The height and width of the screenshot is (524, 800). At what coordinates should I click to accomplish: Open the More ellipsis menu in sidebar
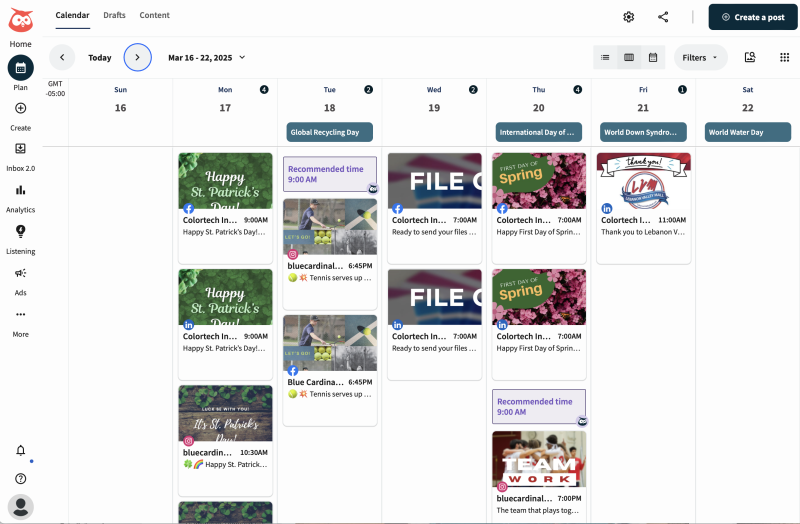click(20, 314)
